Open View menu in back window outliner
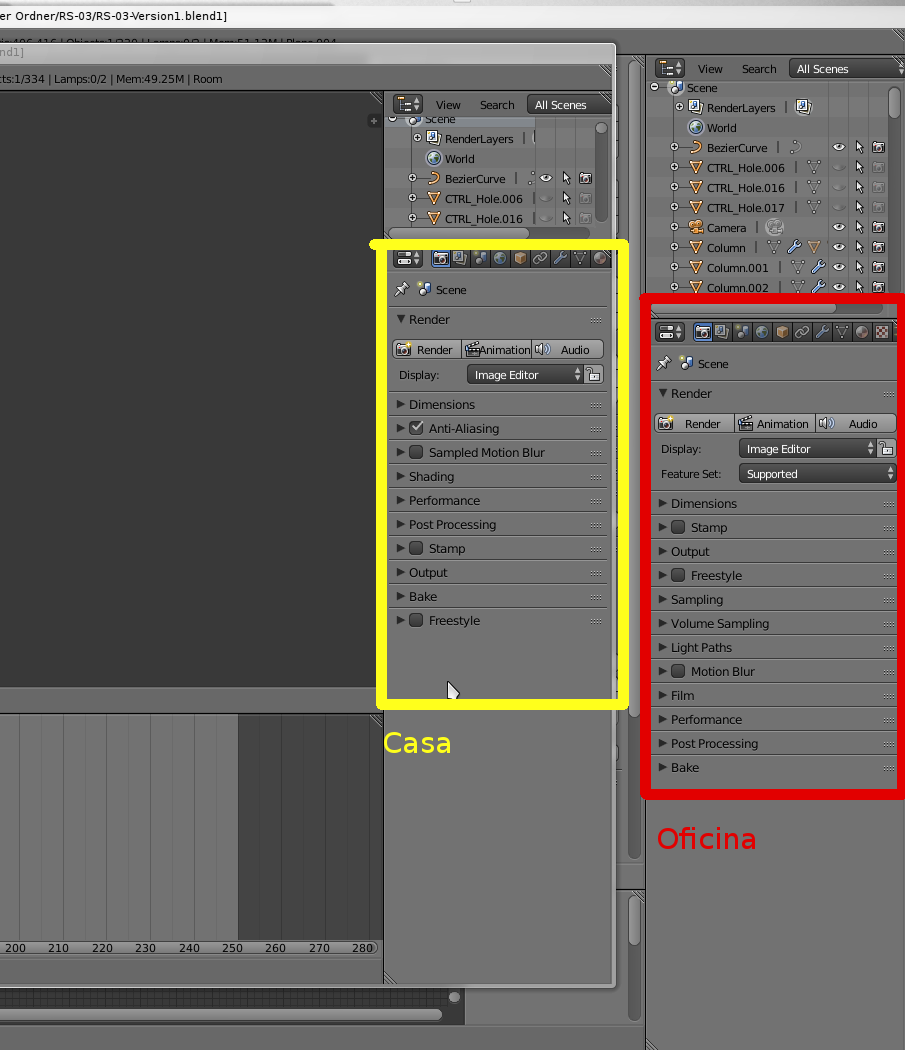Image resolution: width=905 pixels, height=1050 pixels. click(709, 69)
